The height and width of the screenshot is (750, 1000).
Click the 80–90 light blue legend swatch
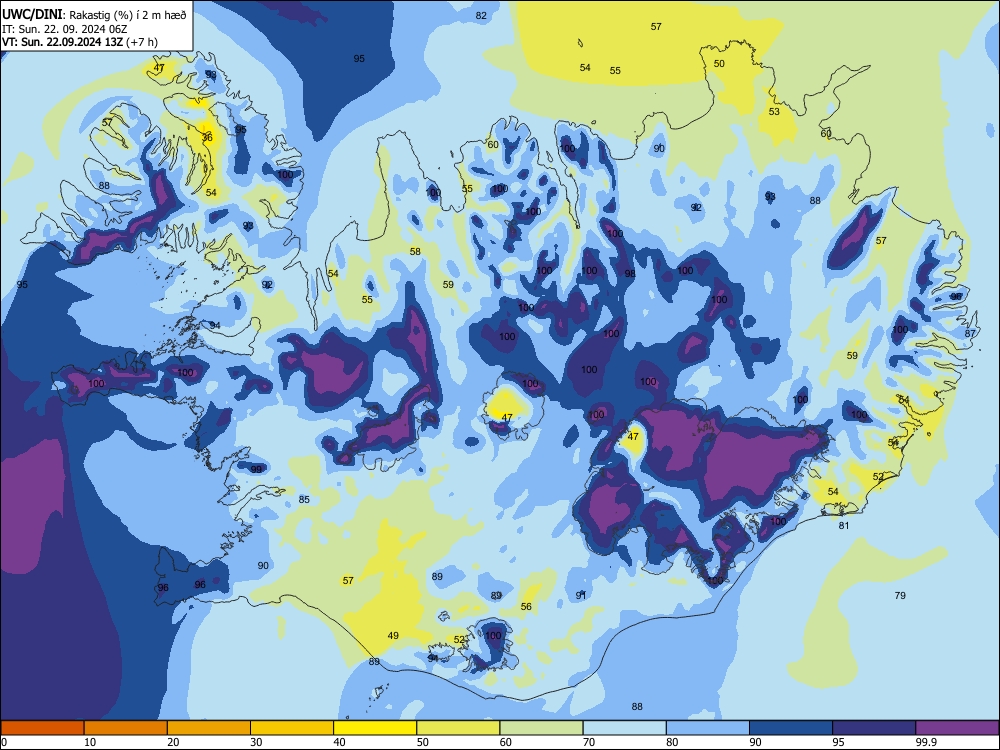(x=707, y=728)
